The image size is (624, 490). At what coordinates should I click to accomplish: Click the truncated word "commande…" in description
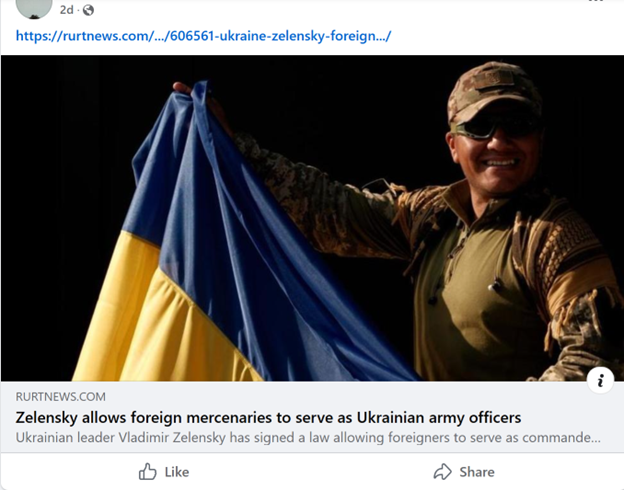pos(561,437)
